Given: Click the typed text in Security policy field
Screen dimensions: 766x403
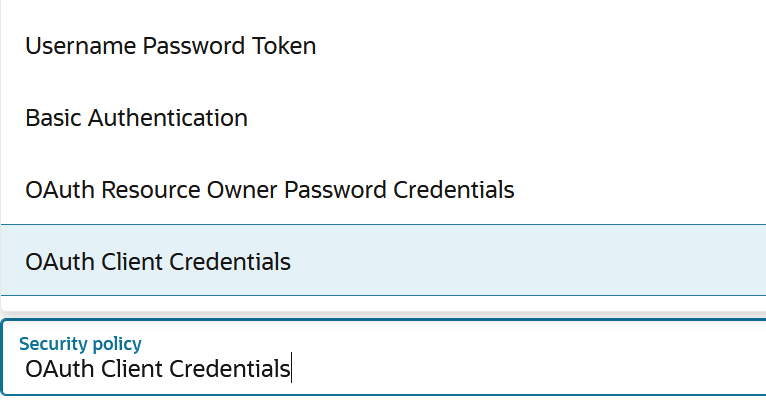Looking at the screenshot, I should click(158, 369).
